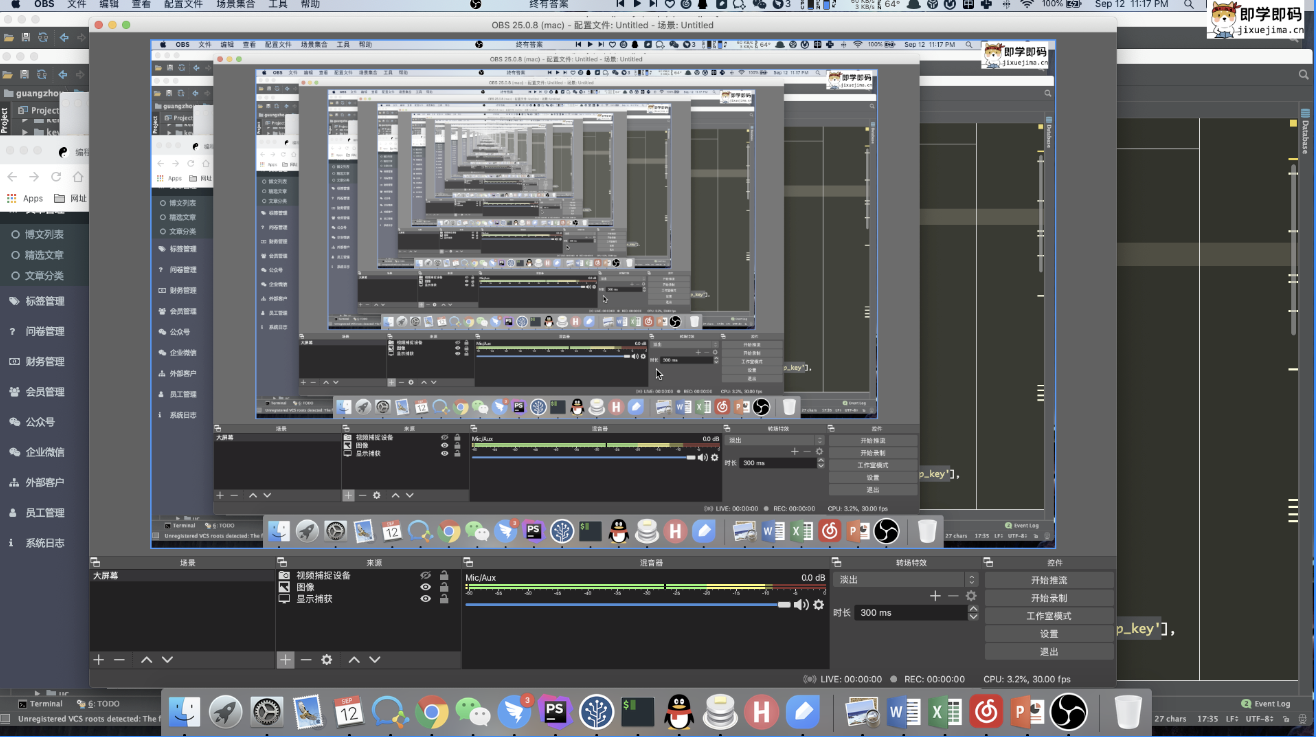The height and width of the screenshot is (737, 1316).
Task: Pop out the 转场特效 dock panel
Action: click(837, 563)
